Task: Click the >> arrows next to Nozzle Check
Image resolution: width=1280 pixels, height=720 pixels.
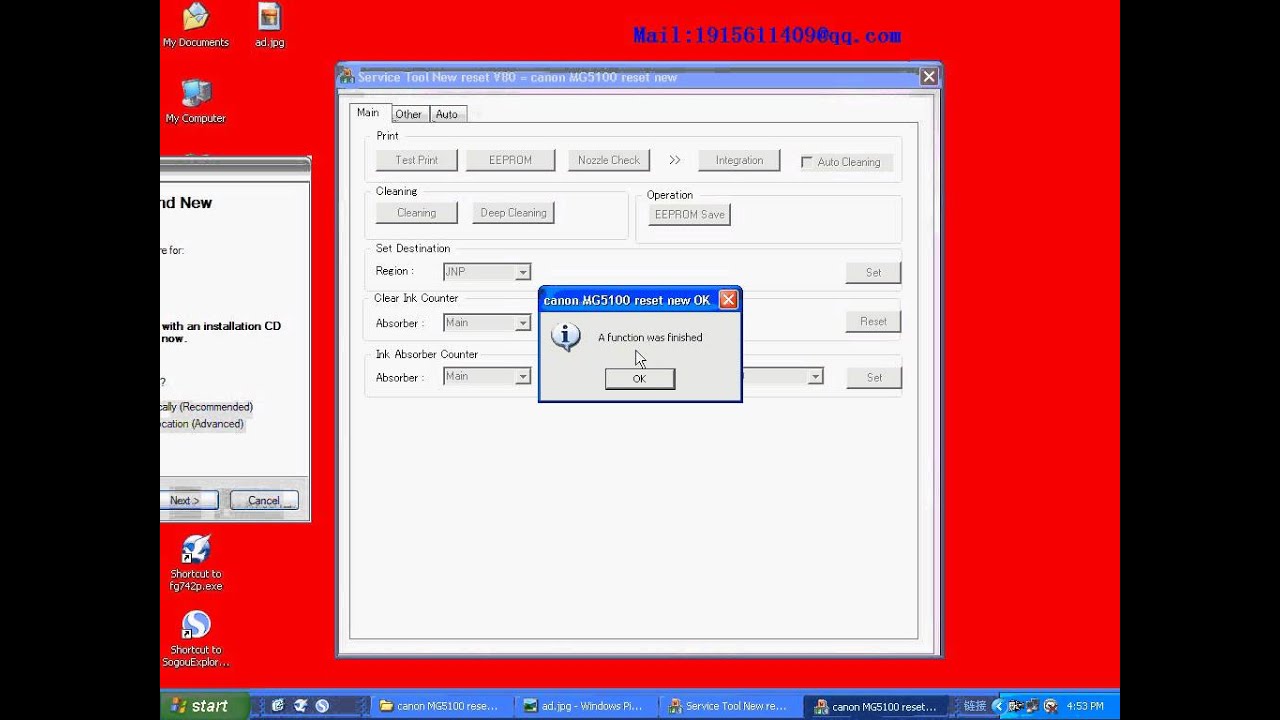Action: point(675,160)
